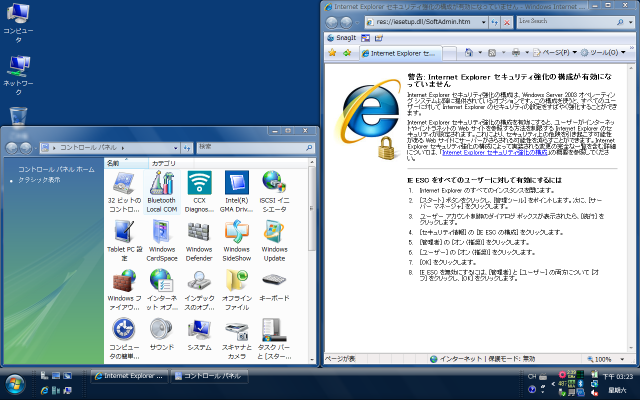Click IE Back navigation button

[x=332, y=22]
